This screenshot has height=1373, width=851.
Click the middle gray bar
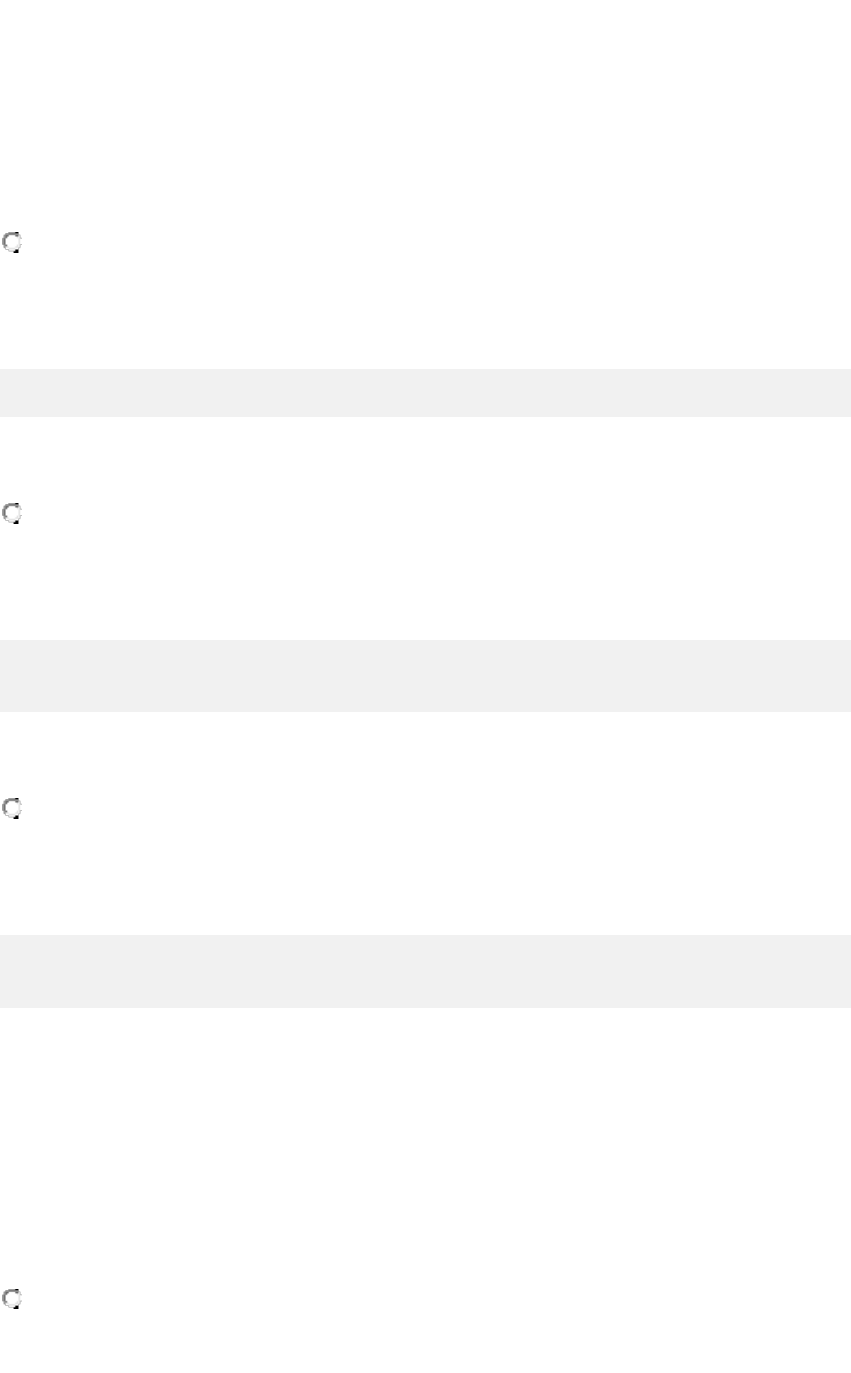click(x=425, y=676)
